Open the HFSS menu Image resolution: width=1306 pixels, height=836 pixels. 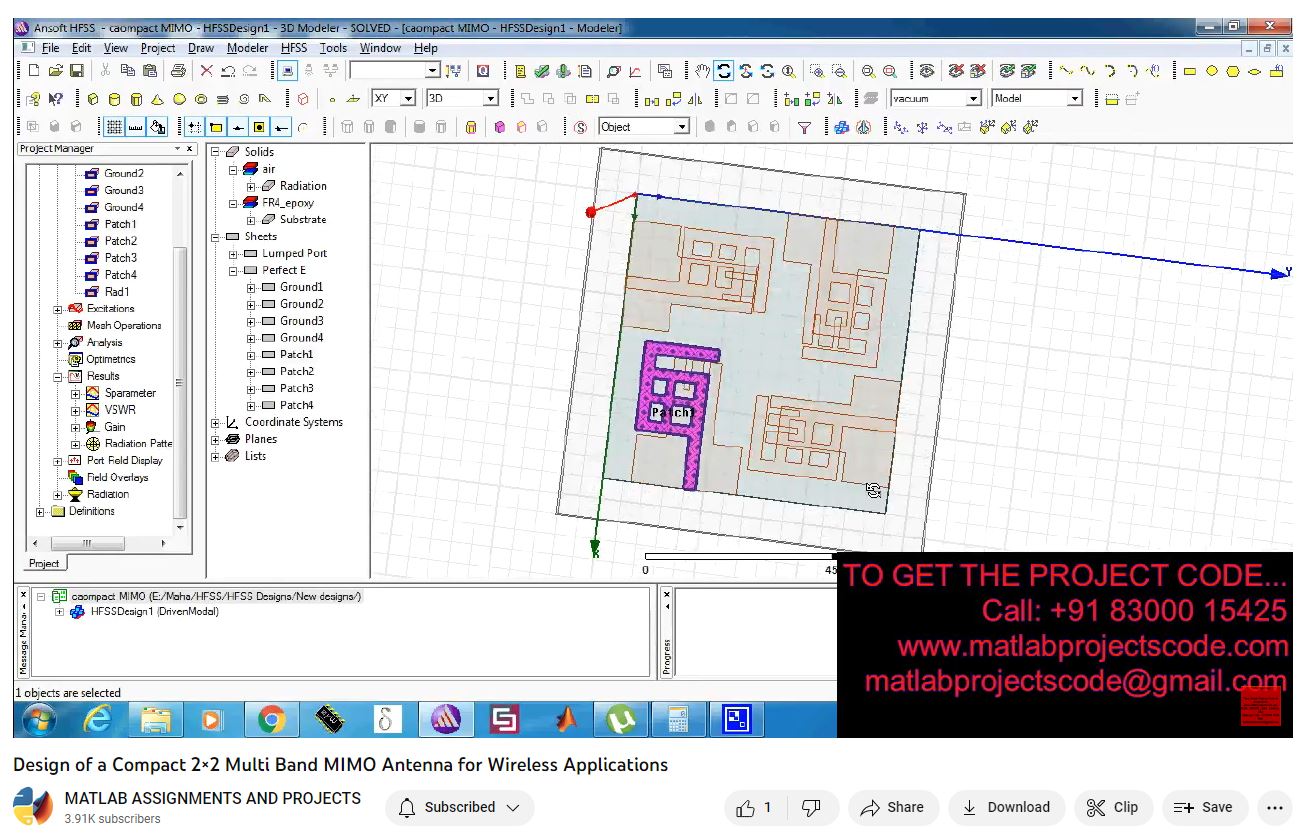pos(294,48)
